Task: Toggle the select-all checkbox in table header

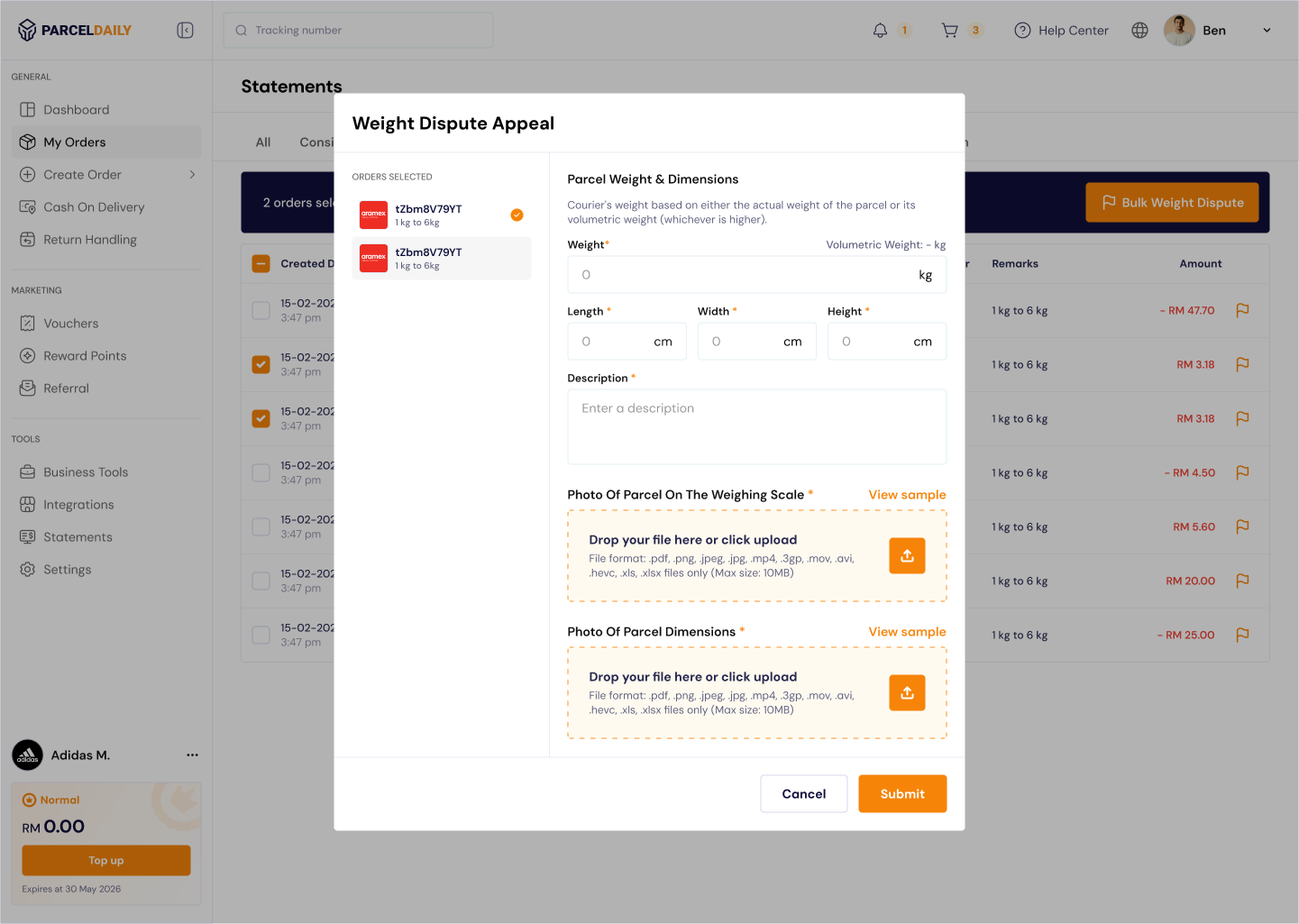Action: (261, 264)
